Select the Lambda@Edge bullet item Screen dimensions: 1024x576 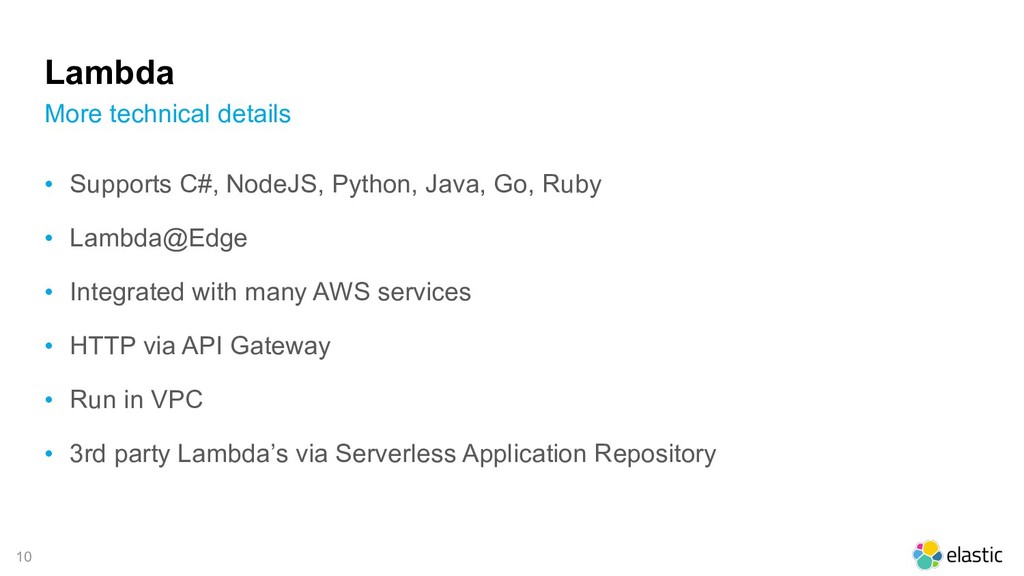158,238
